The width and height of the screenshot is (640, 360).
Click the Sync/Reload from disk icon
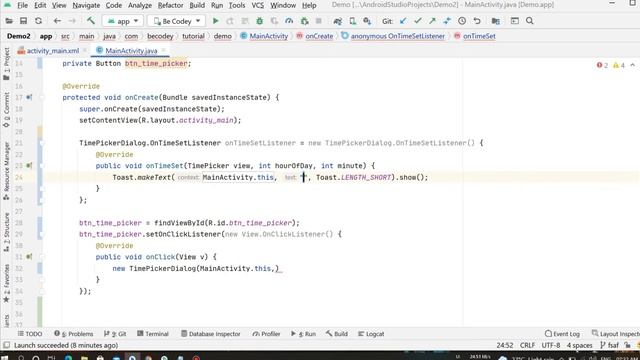click(x=38, y=21)
